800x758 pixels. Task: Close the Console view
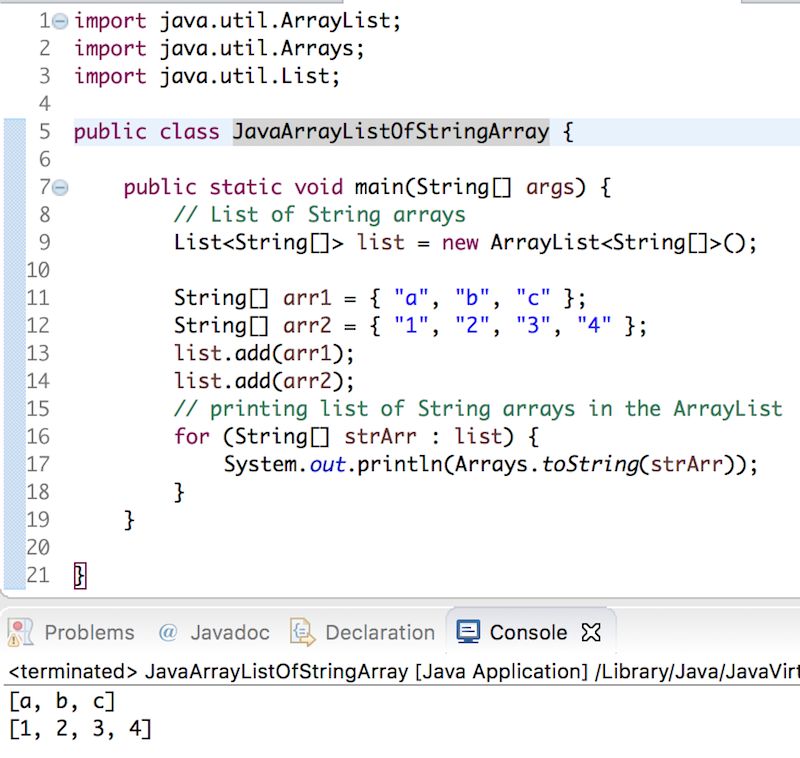click(590, 632)
